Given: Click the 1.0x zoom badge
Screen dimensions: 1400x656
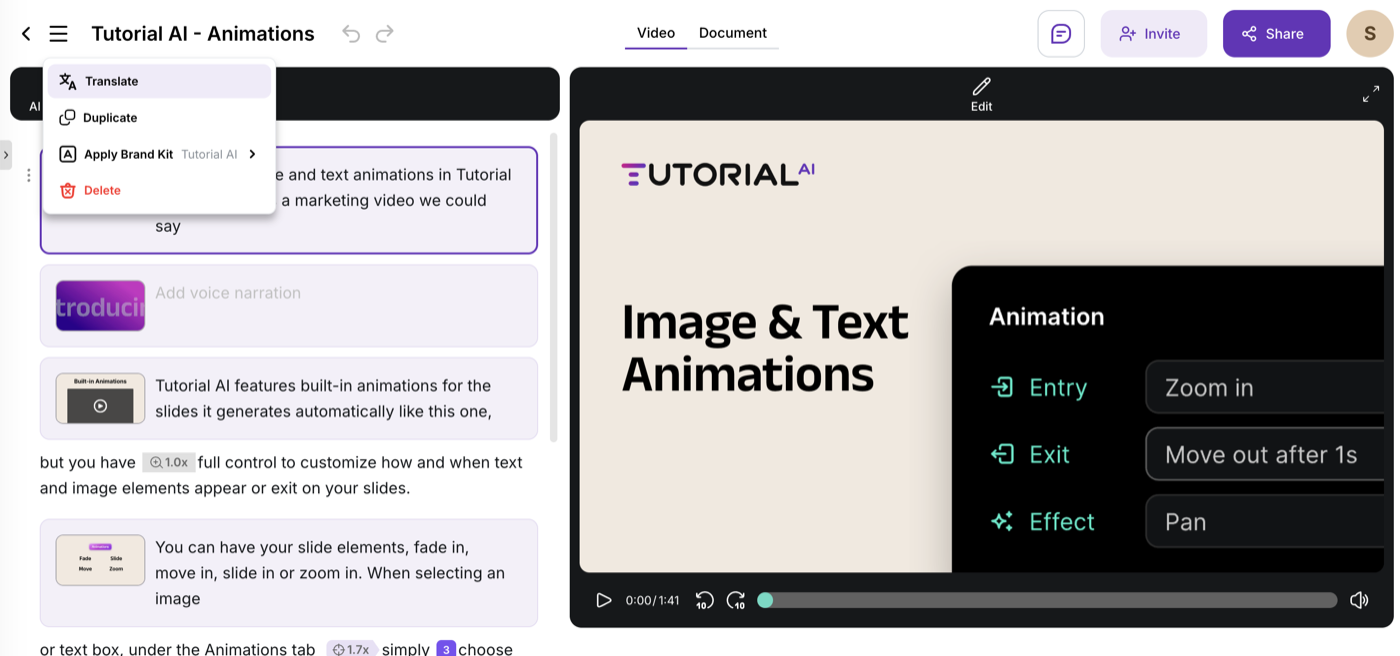Looking at the screenshot, I should point(168,462).
